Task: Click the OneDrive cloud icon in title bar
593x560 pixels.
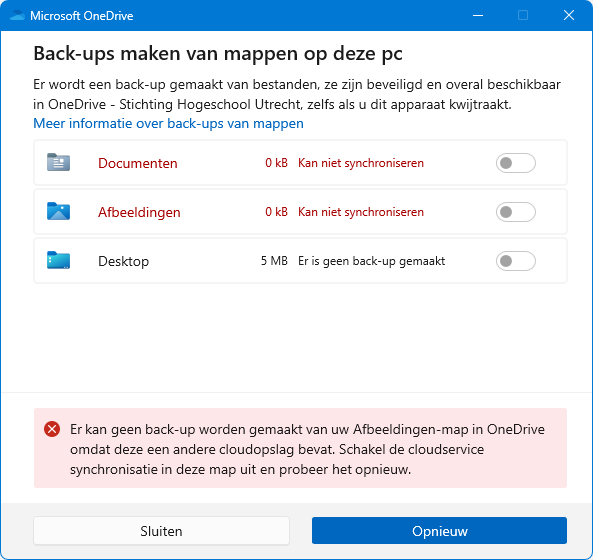Action: 17,16
